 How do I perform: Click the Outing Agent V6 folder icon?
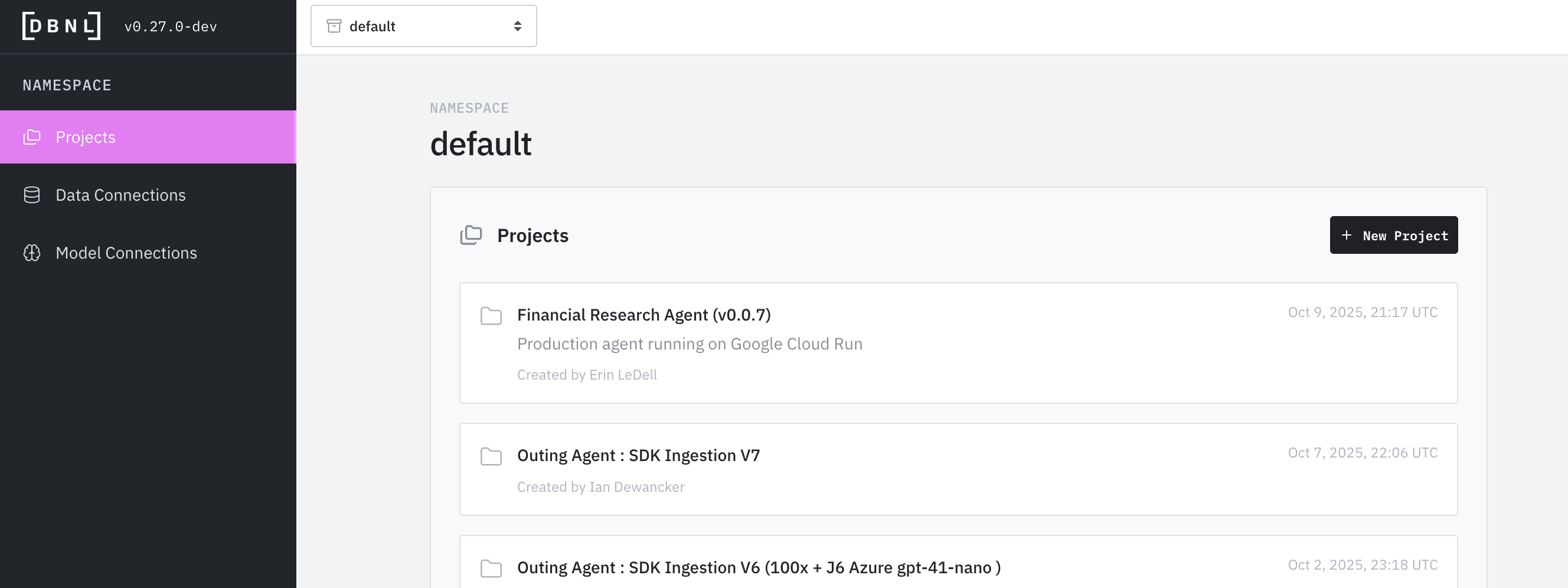pyautogui.click(x=491, y=569)
